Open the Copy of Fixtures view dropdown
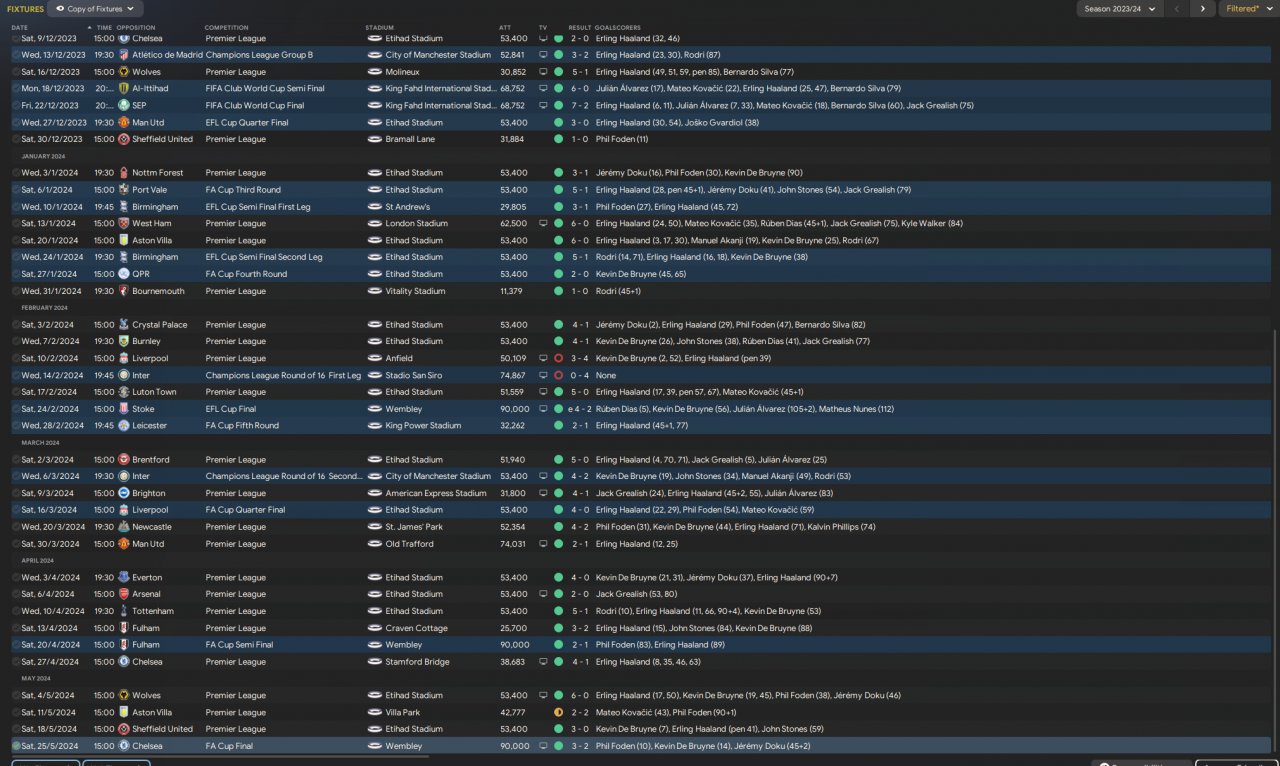 click(x=94, y=9)
